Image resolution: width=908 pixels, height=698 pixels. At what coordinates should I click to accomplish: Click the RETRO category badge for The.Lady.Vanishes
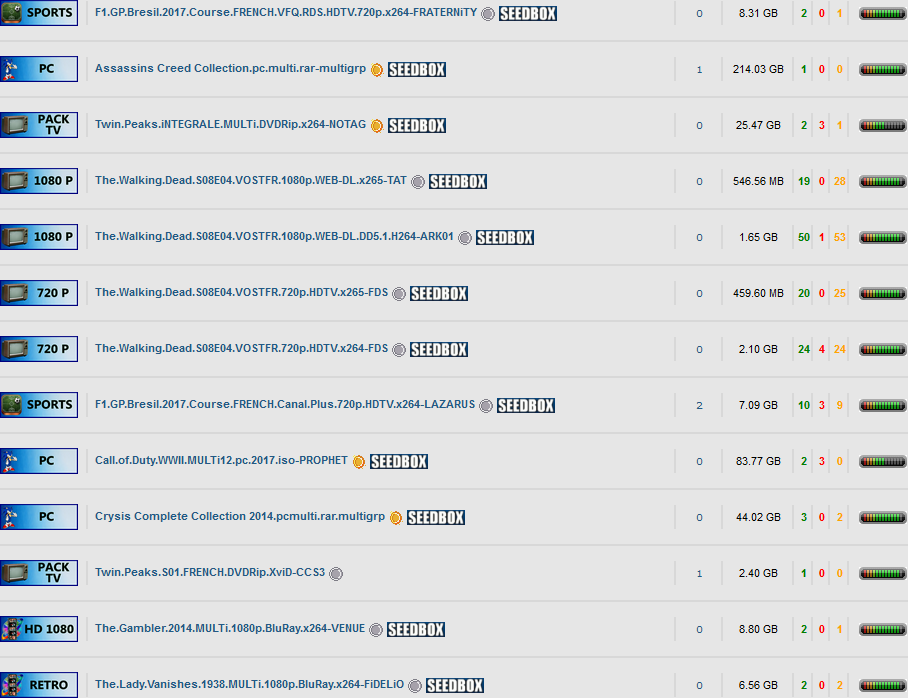39,685
